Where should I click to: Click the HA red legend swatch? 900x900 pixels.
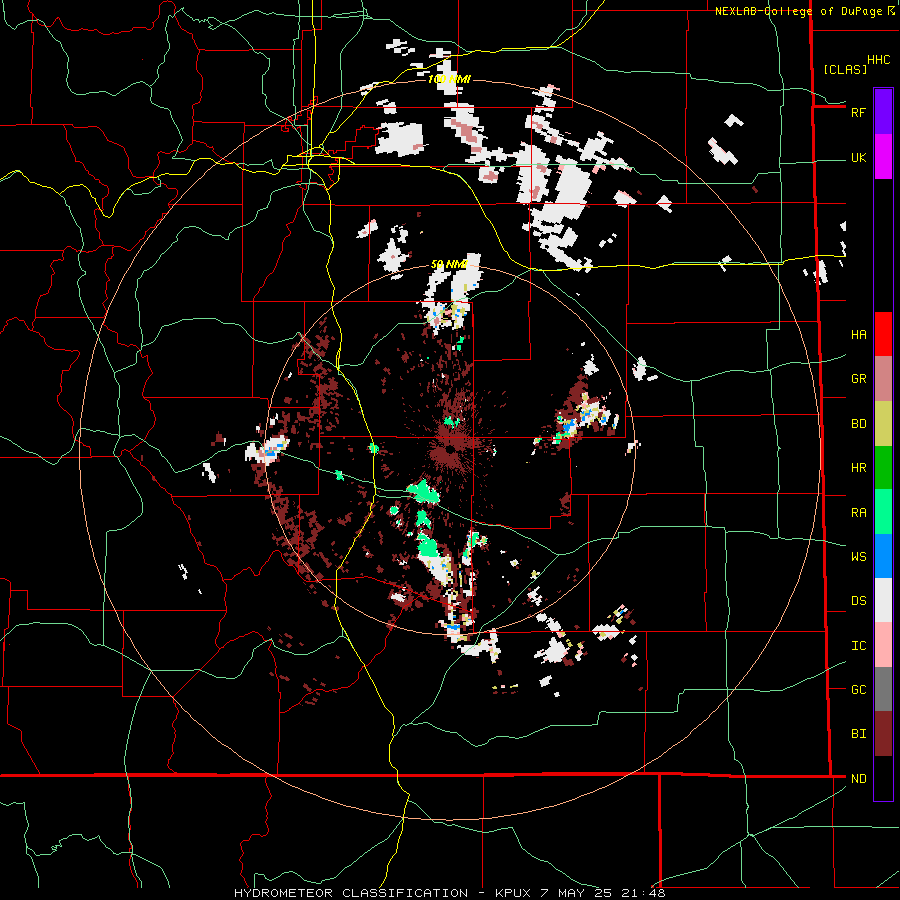[x=883, y=334]
